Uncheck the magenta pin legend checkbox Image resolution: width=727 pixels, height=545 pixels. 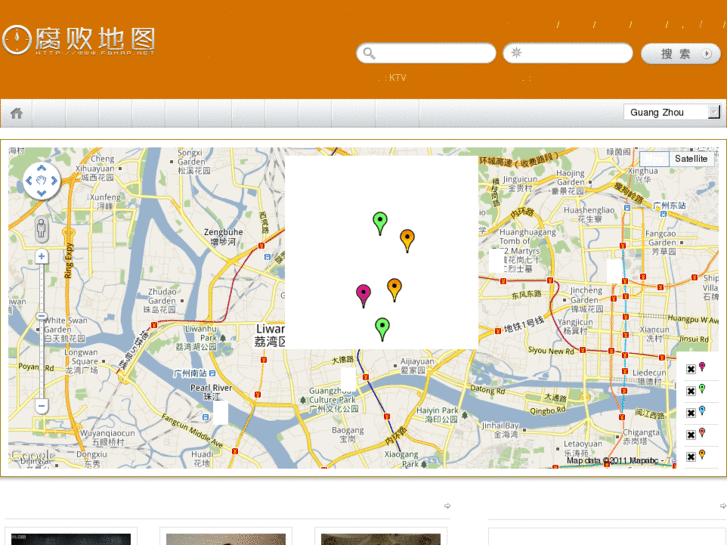[x=691, y=369]
